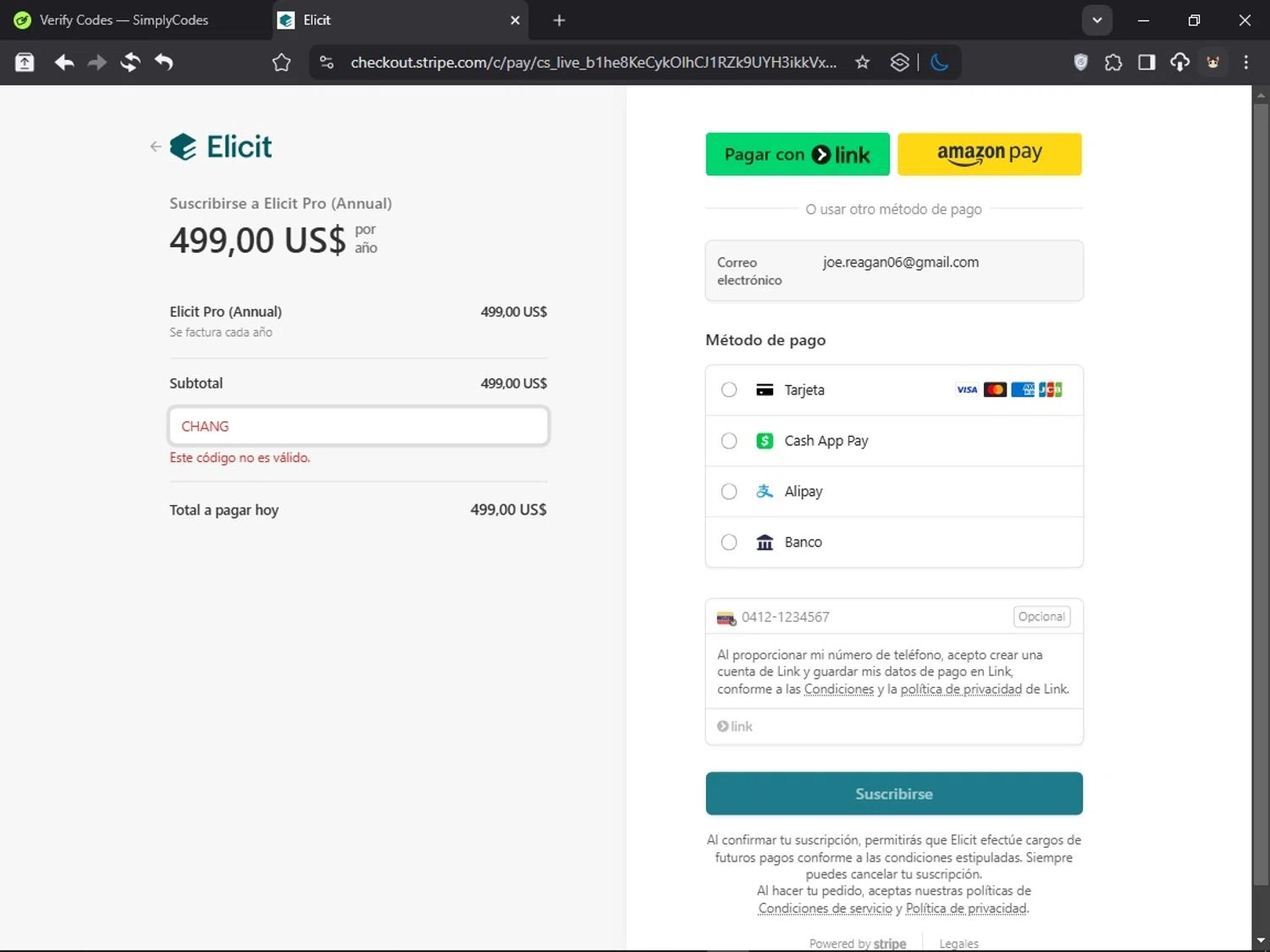
Task: Click the email field joe.reagan06@gmail.com
Action: [894, 271]
